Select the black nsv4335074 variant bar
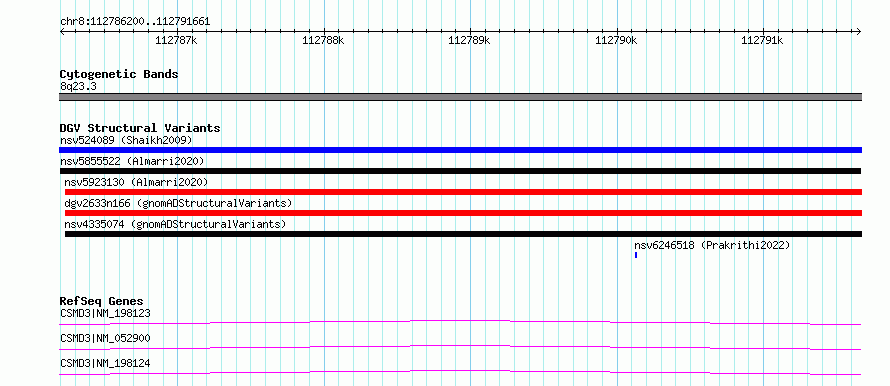 463,234
